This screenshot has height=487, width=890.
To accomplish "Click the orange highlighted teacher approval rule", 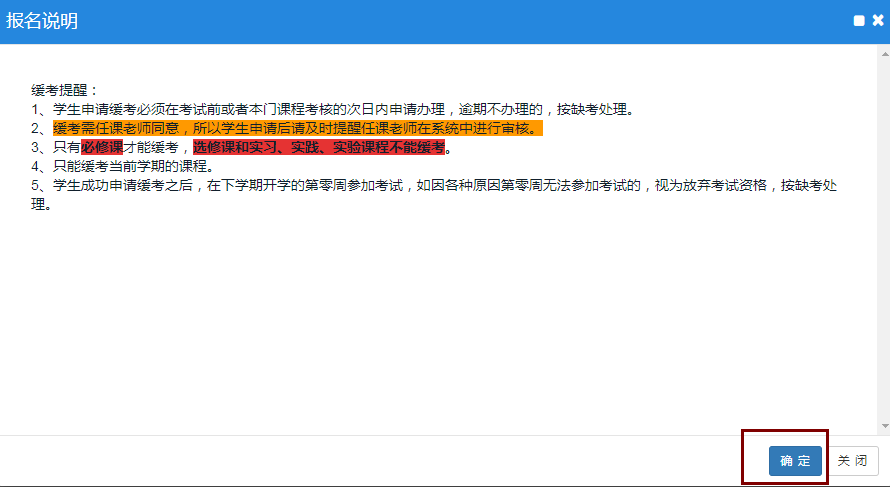I will point(297,128).
